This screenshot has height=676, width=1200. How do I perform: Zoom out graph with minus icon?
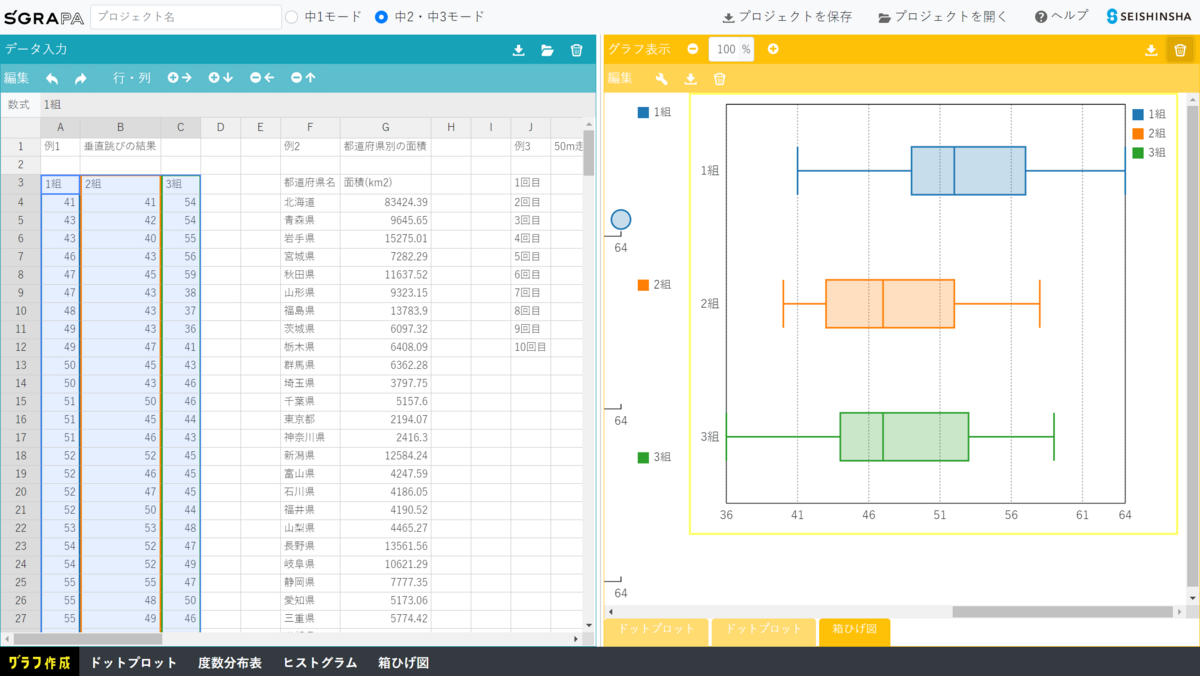click(693, 49)
